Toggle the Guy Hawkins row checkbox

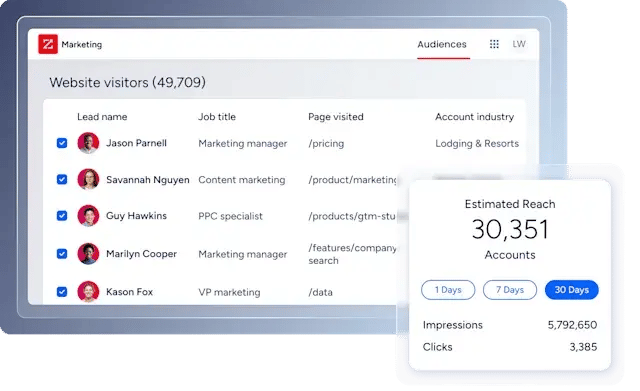click(x=62, y=215)
